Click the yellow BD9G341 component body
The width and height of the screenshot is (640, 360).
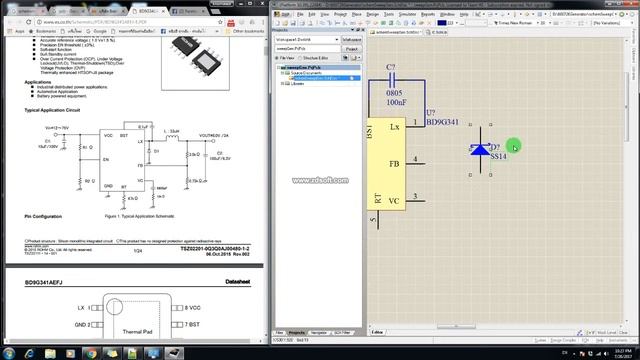pos(386,164)
